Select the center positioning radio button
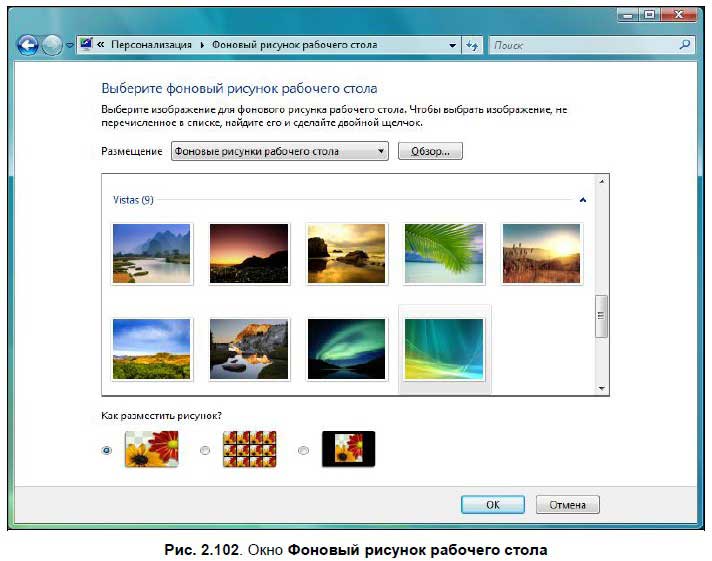The width and height of the screenshot is (712, 561). pos(303,450)
